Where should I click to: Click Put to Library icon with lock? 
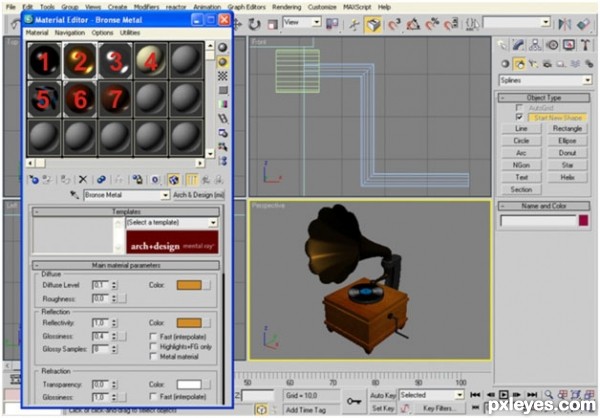[137, 180]
